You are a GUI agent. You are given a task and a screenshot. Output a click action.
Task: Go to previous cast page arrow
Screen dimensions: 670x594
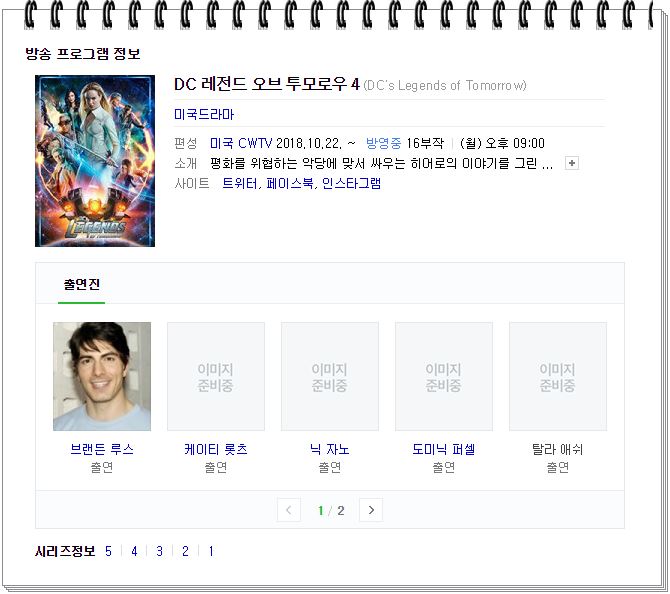pos(289,510)
